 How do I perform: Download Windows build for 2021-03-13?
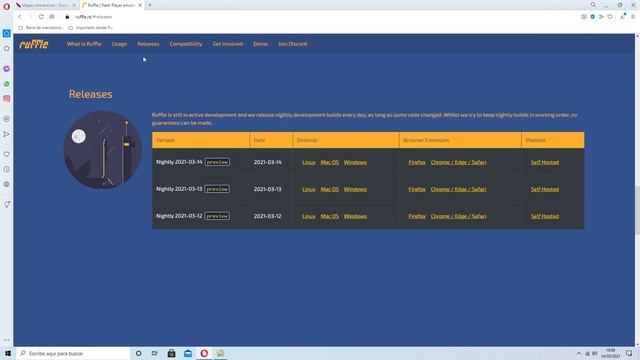[355, 189]
